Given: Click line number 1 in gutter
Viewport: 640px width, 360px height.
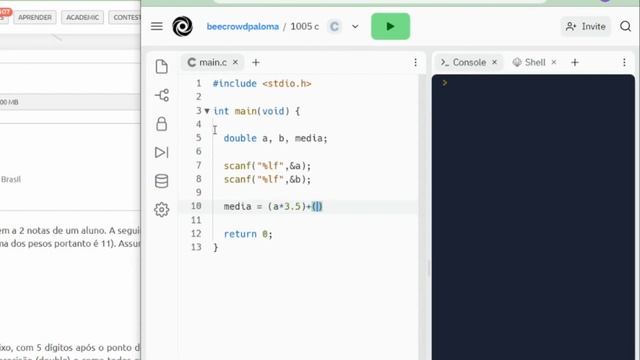Looking at the screenshot, I should tap(199, 83).
